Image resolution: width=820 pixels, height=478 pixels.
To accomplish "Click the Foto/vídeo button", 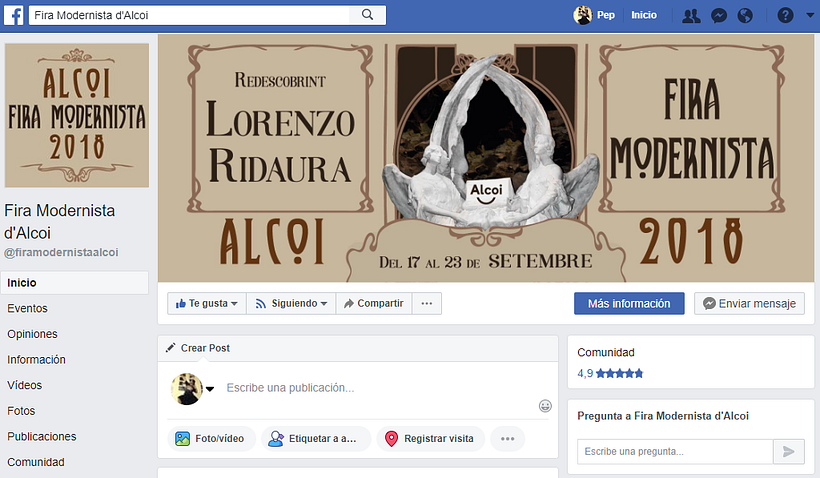I will point(211,439).
